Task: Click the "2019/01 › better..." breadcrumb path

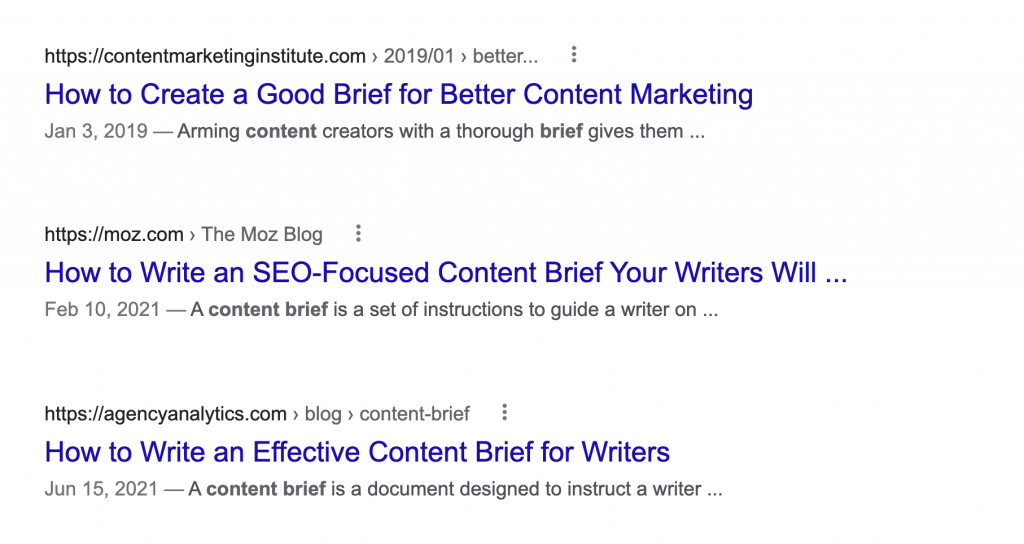Action: click(460, 56)
